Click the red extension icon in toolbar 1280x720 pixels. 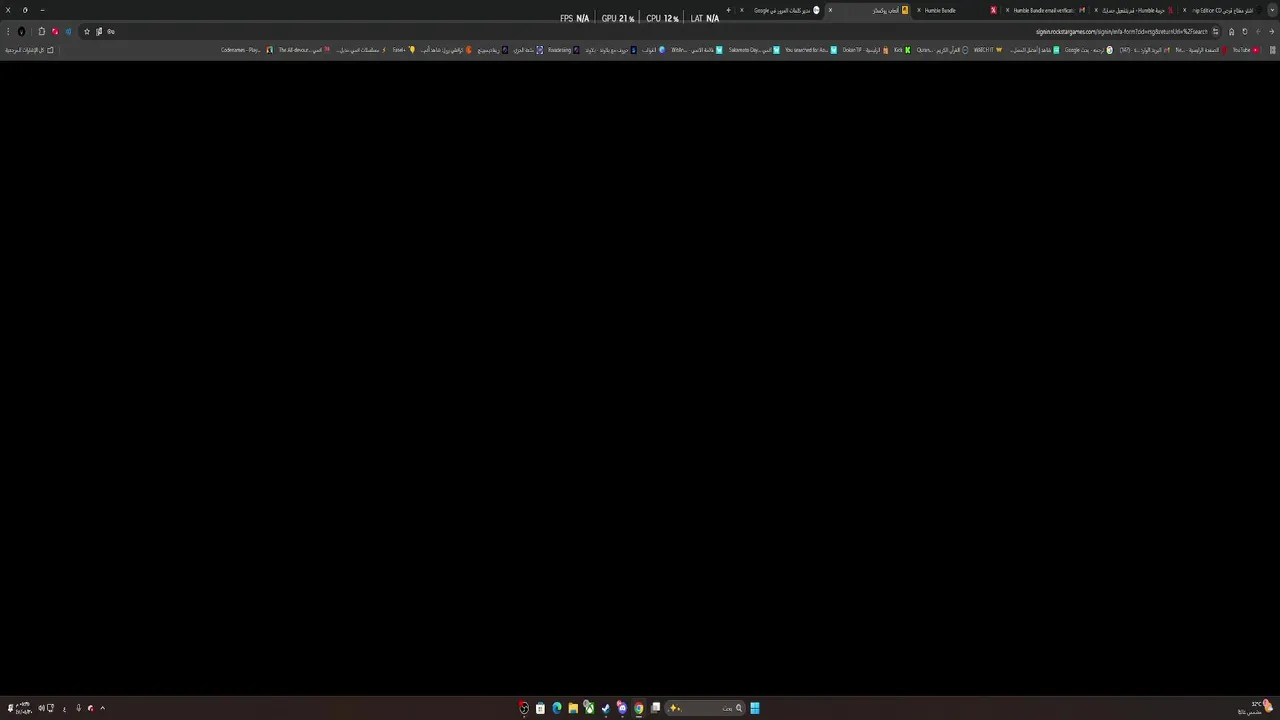(x=55, y=32)
